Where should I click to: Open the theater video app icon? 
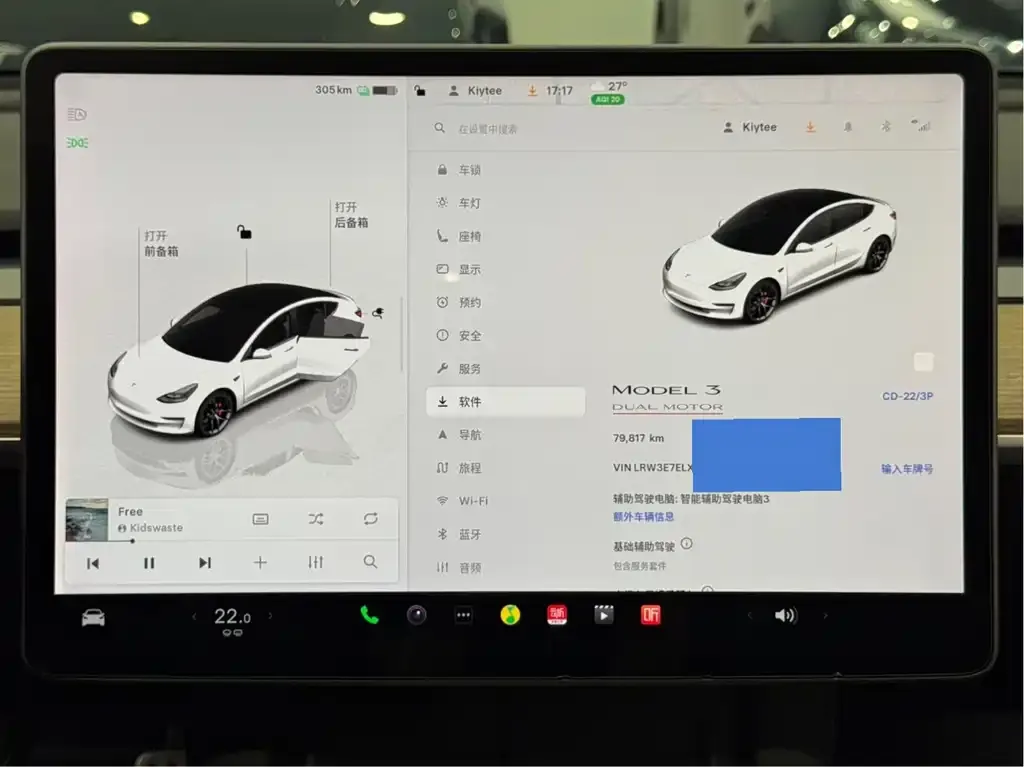tap(603, 615)
